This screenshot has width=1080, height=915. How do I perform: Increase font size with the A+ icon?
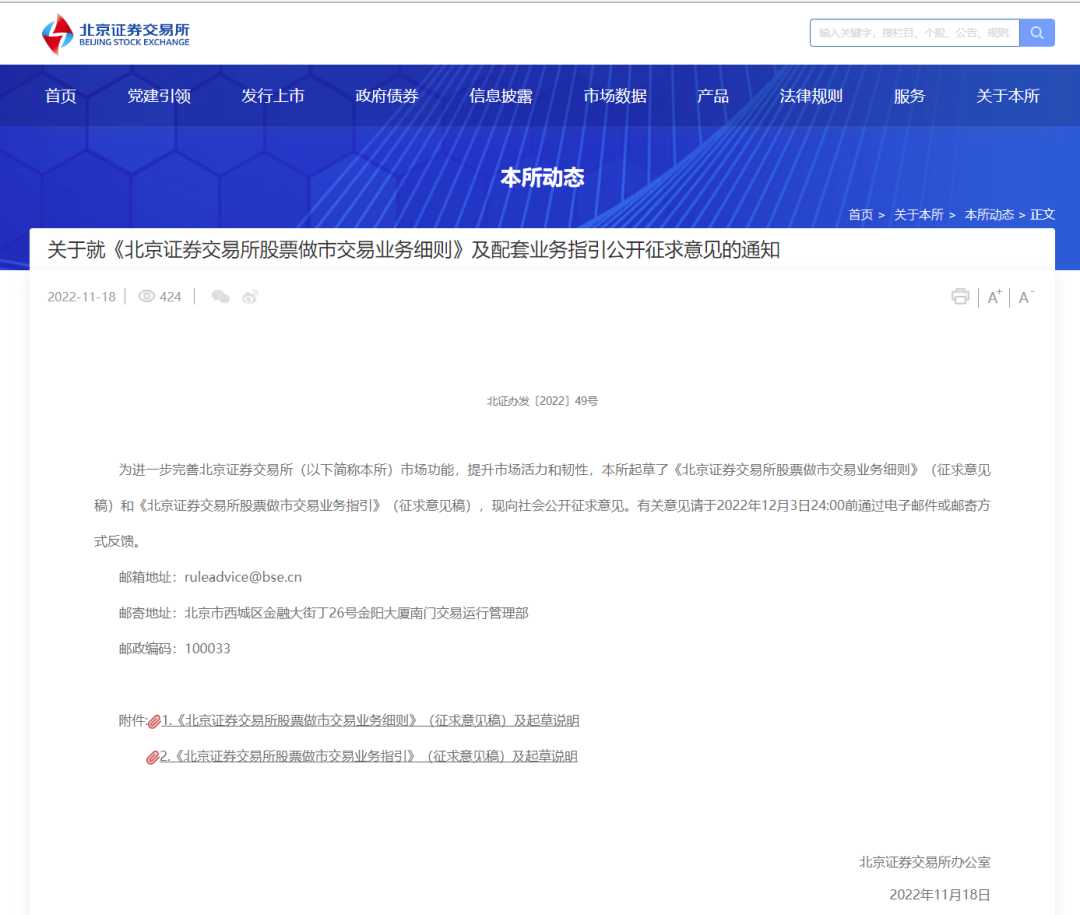pos(995,297)
